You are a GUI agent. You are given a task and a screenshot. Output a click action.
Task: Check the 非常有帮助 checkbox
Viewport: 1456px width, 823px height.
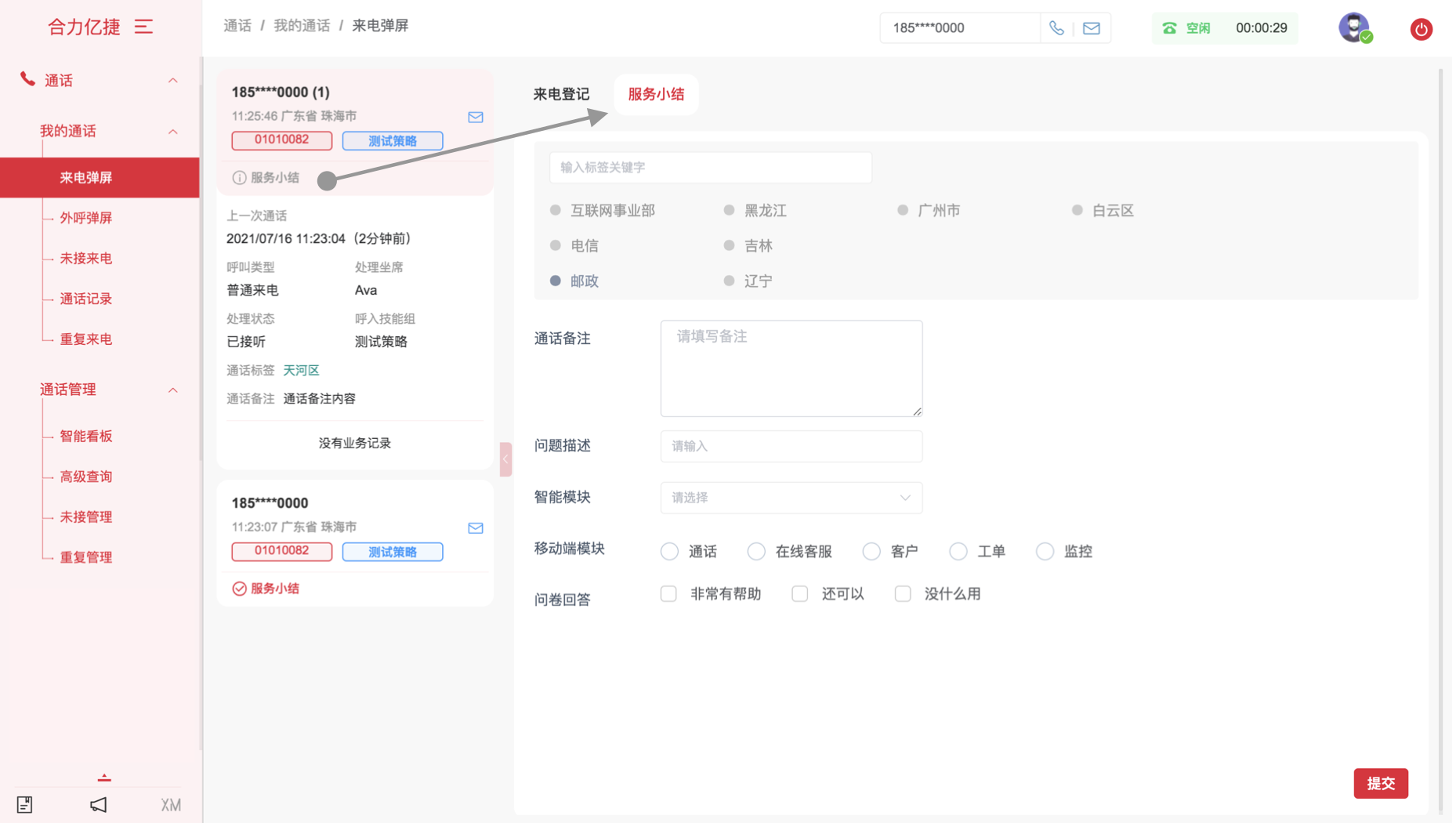[x=668, y=594]
